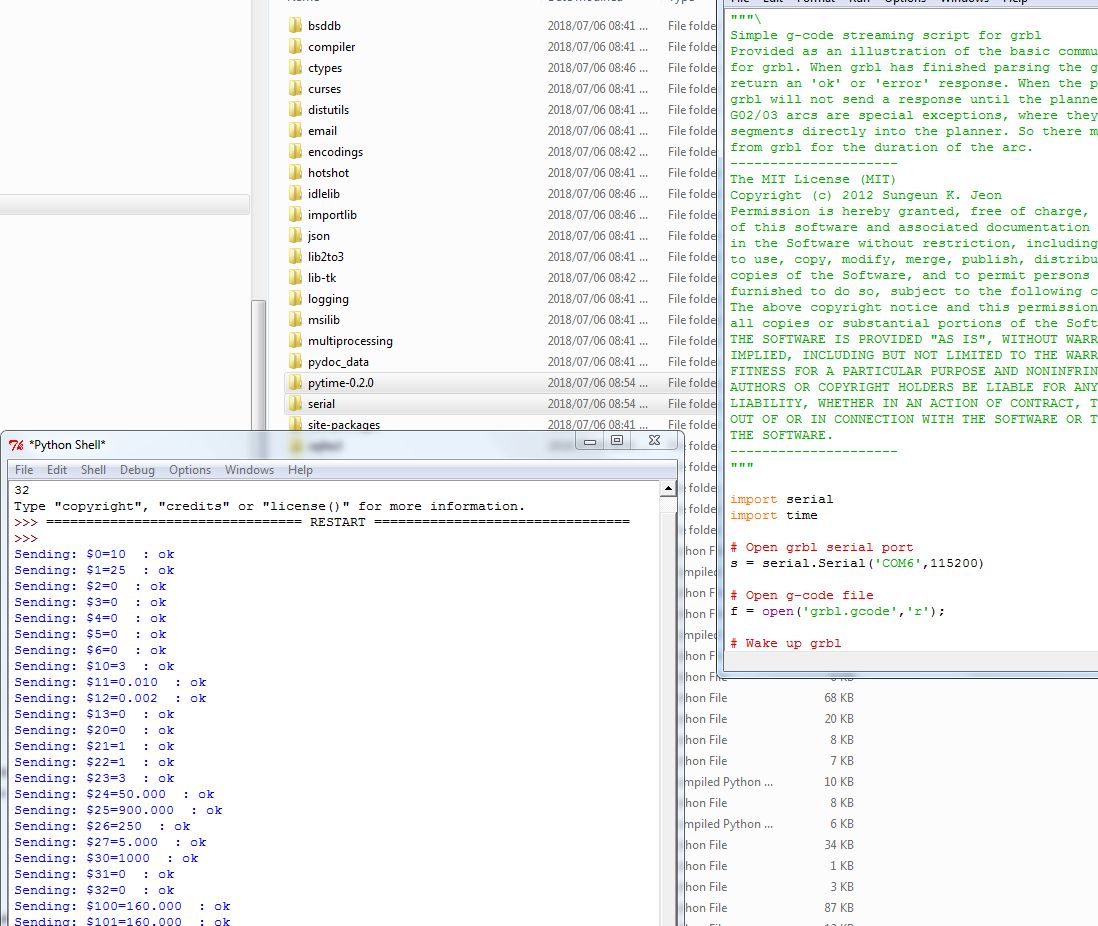The width and height of the screenshot is (1098, 926).
Task: Select the site-packages folder name
Action: [344, 424]
